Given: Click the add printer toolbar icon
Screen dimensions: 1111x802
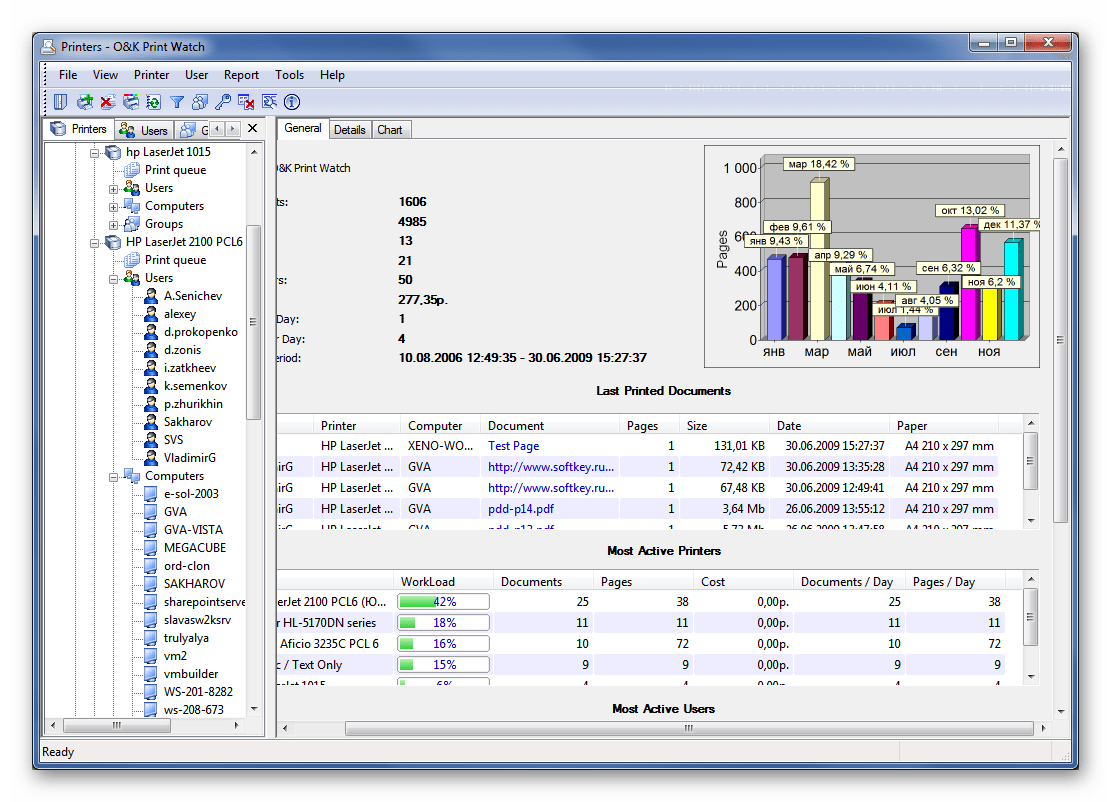Looking at the screenshot, I should point(84,102).
